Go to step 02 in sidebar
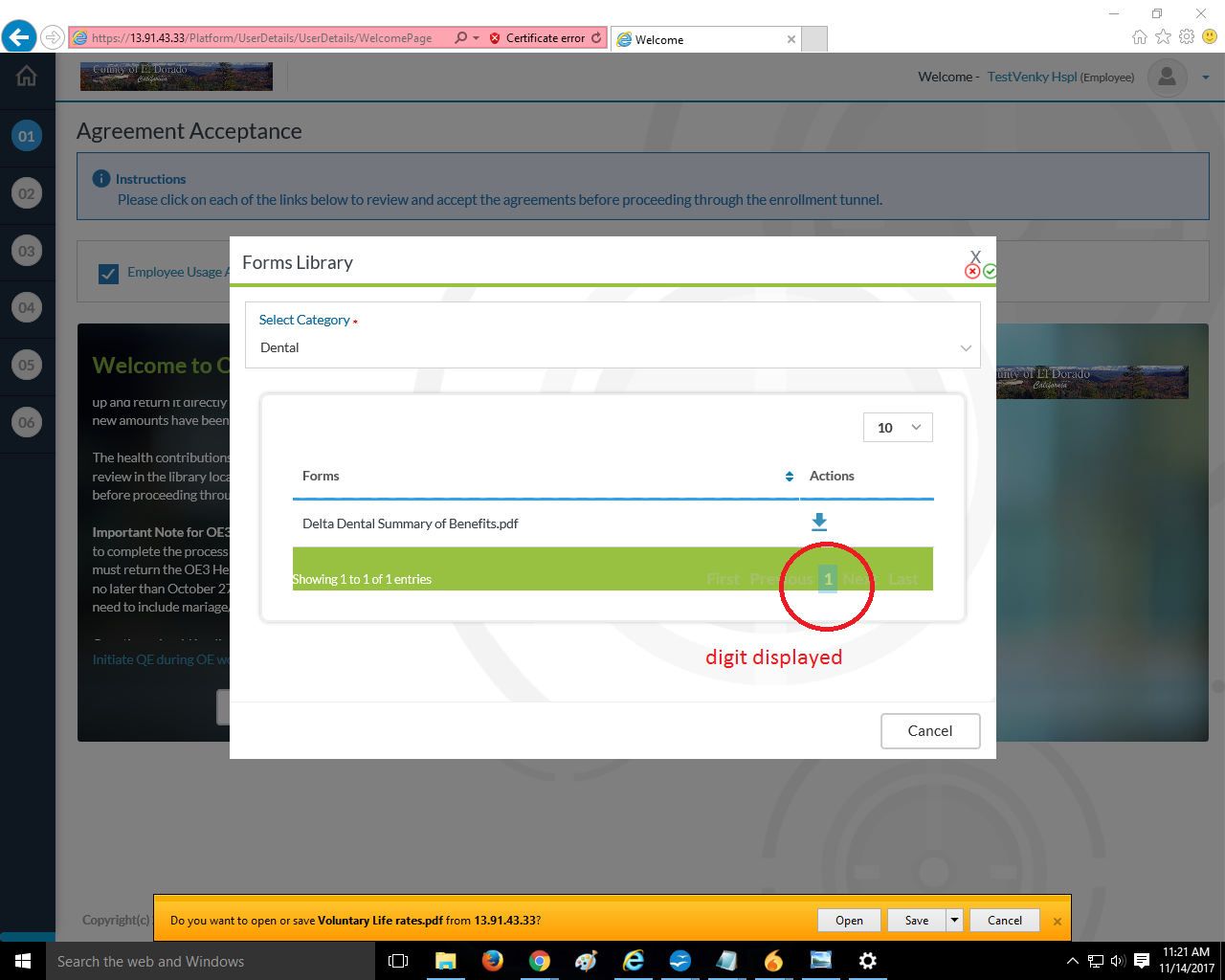Image resolution: width=1225 pixels, height=980 pixels. tap(27, 193)
